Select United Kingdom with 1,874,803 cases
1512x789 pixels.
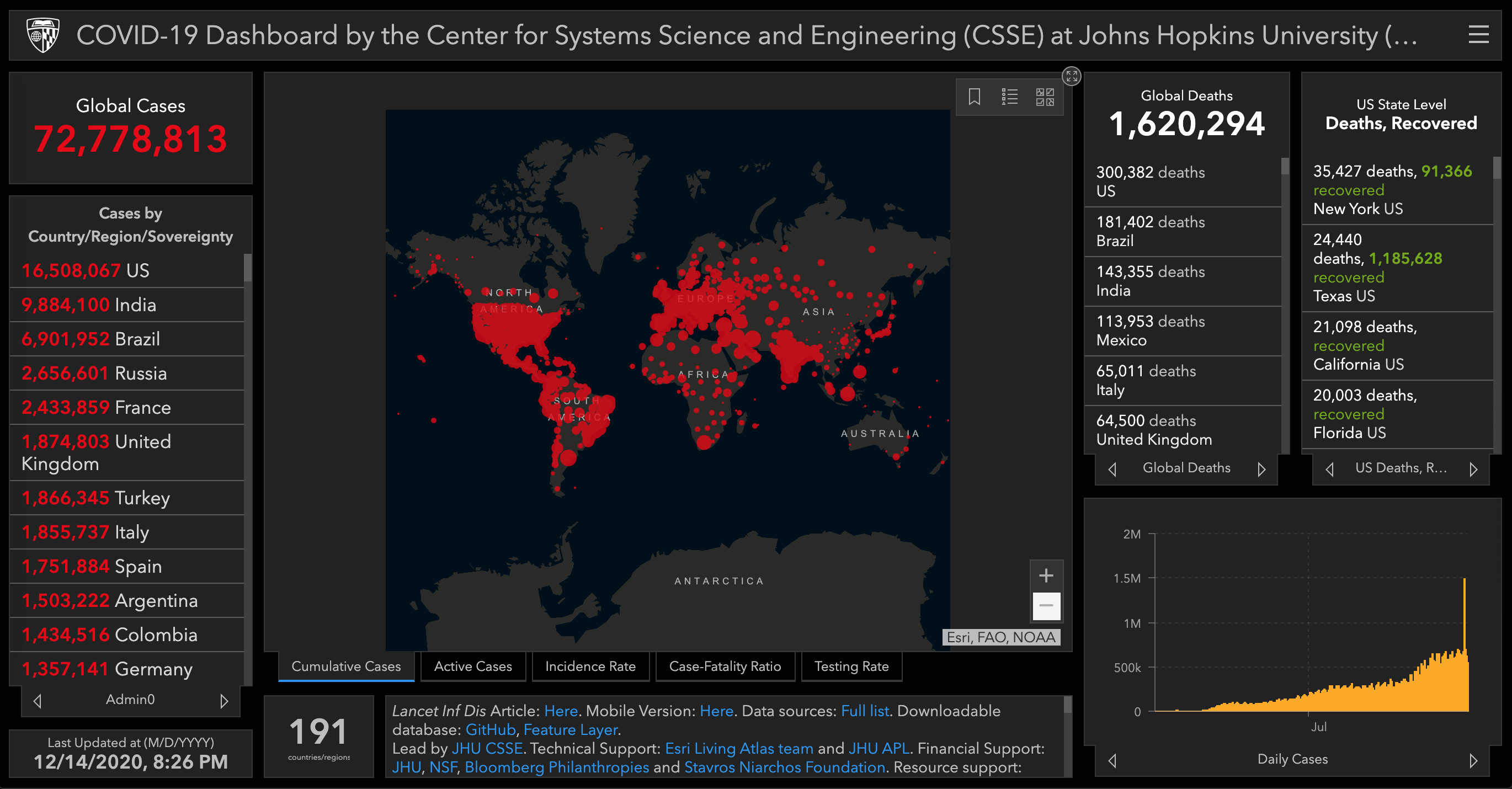pyautogui.click(x=127, y=452)
